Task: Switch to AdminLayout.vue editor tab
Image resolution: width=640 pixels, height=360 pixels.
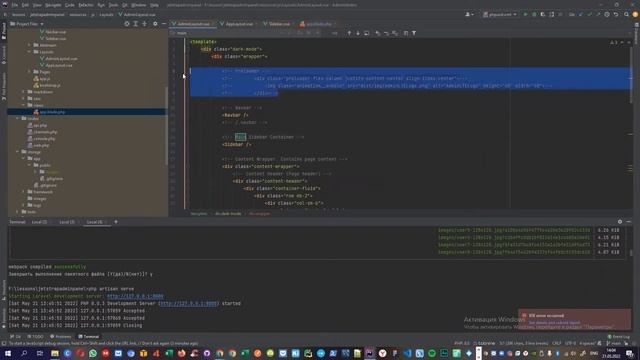Action: coord(193,24)
